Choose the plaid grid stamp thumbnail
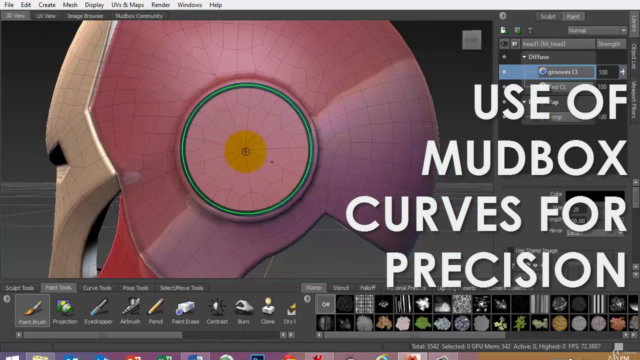This screenshot has height=360, width=640. (x=364, y=304)
